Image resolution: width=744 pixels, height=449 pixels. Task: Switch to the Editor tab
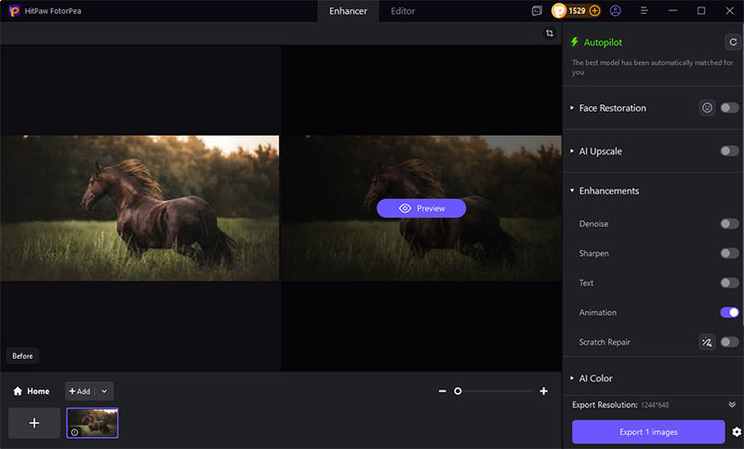(403, 11)
